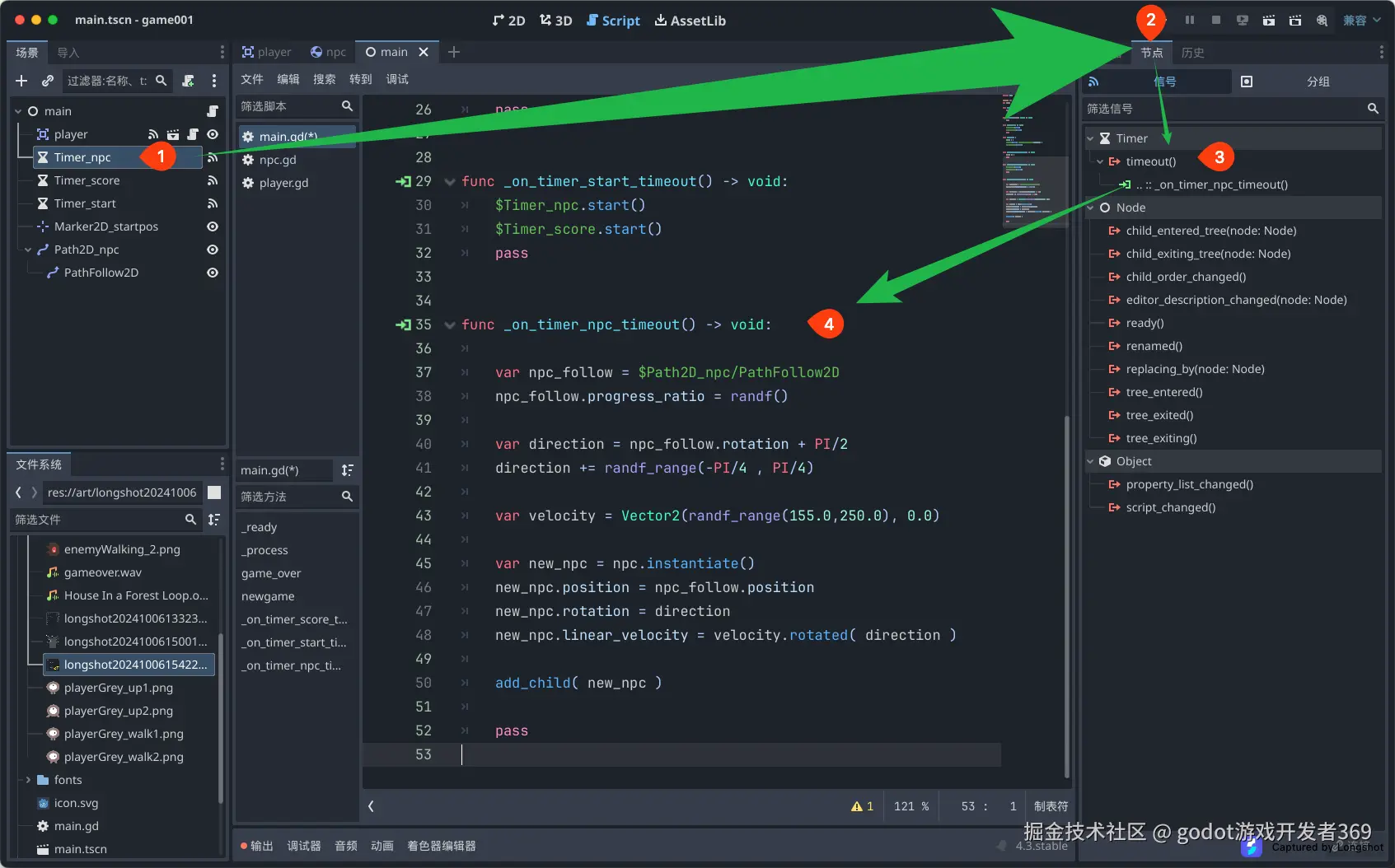
Task: Go back in the FileSystem path history
Action: 18,492
